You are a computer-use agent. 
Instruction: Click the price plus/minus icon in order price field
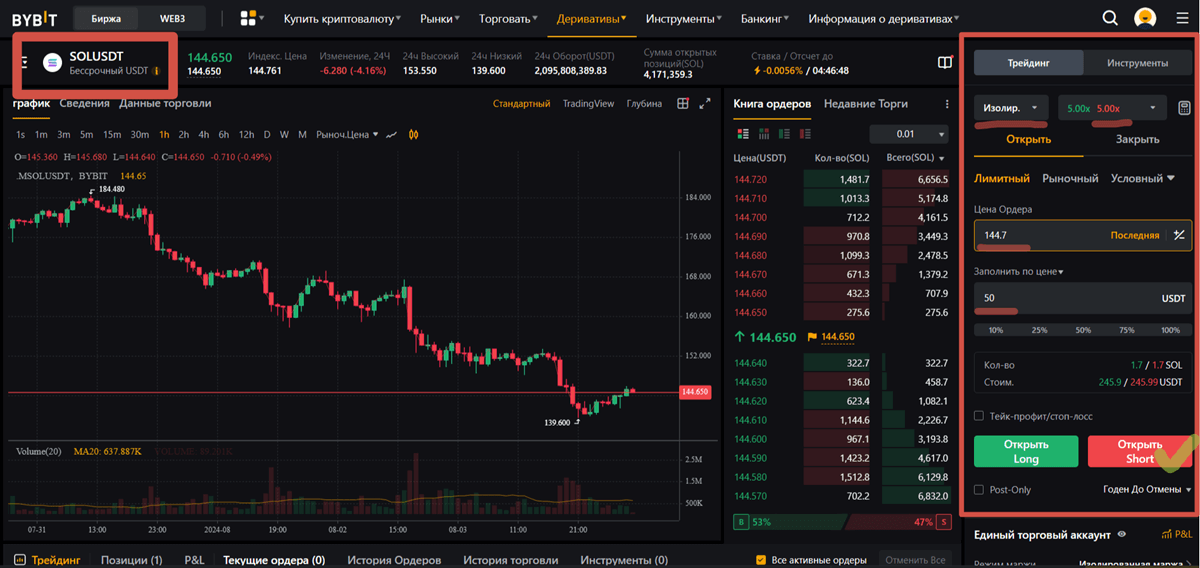[x=1179, y=235]
